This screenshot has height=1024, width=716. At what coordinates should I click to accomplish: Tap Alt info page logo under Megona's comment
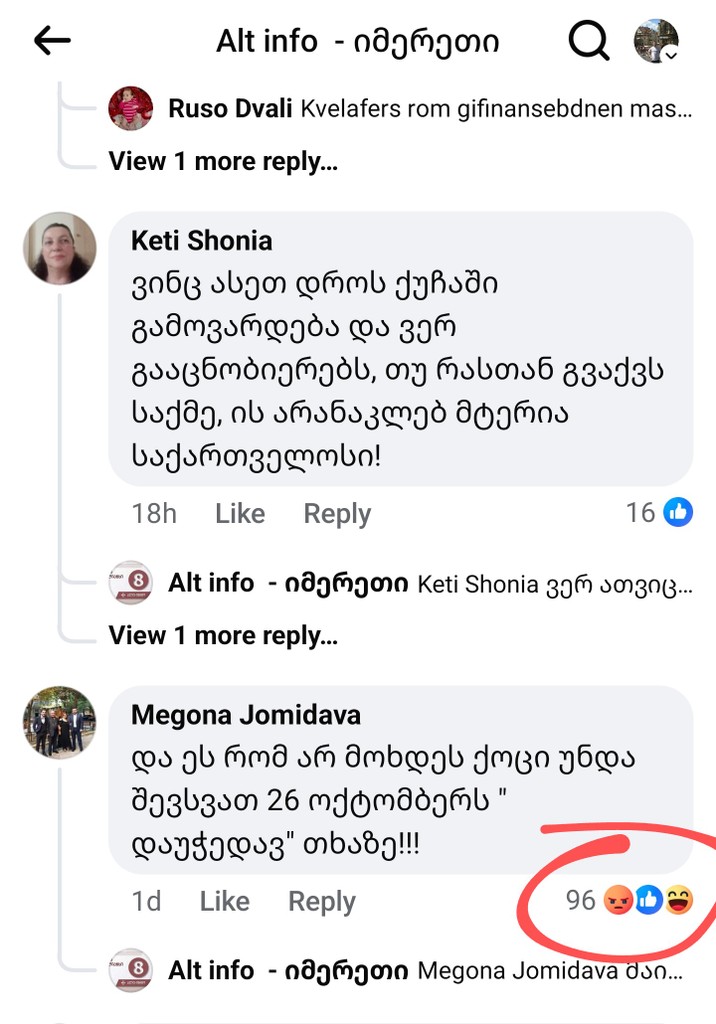tap(131, 969)
